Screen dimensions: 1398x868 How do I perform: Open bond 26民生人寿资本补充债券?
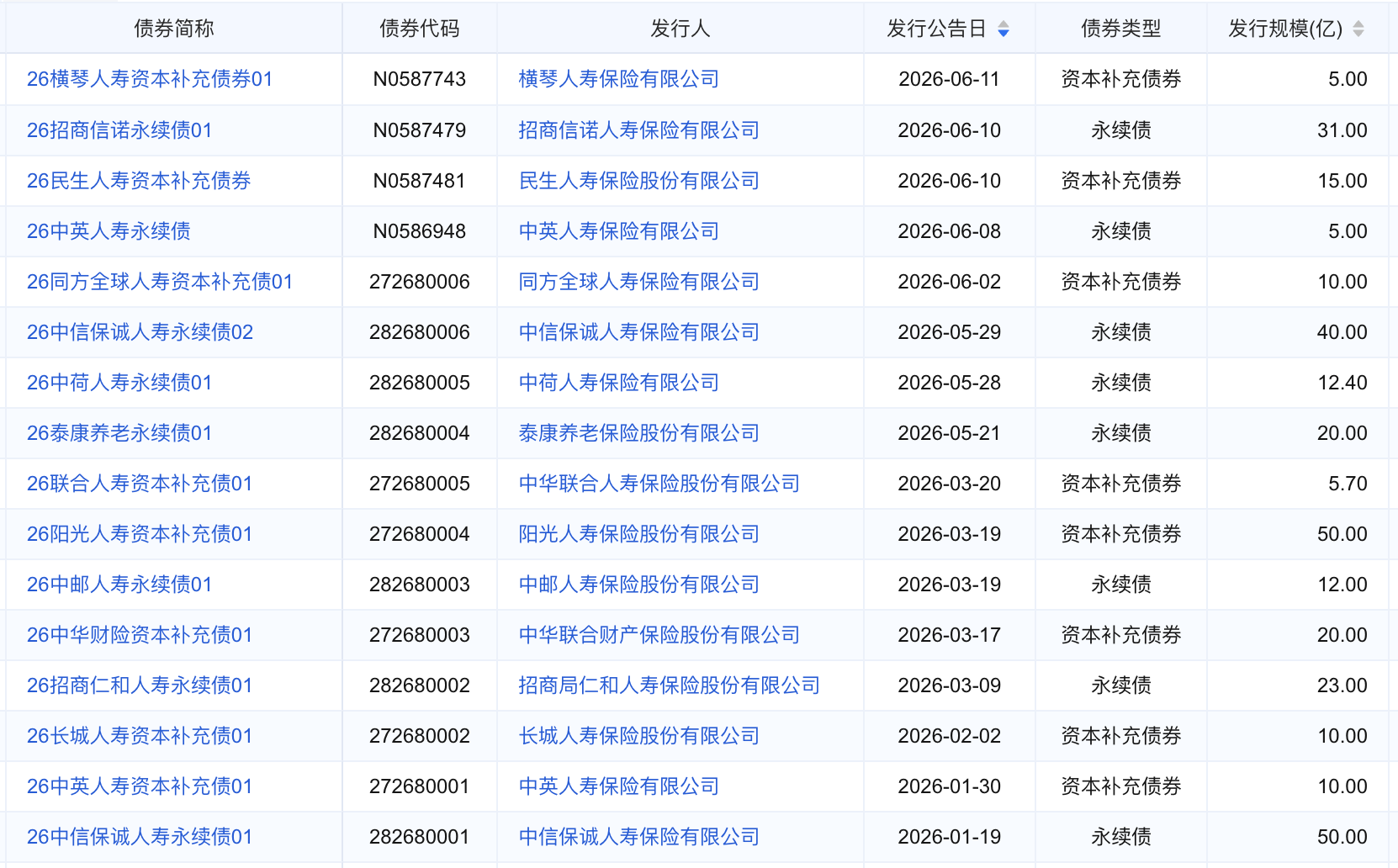point(139,181)
